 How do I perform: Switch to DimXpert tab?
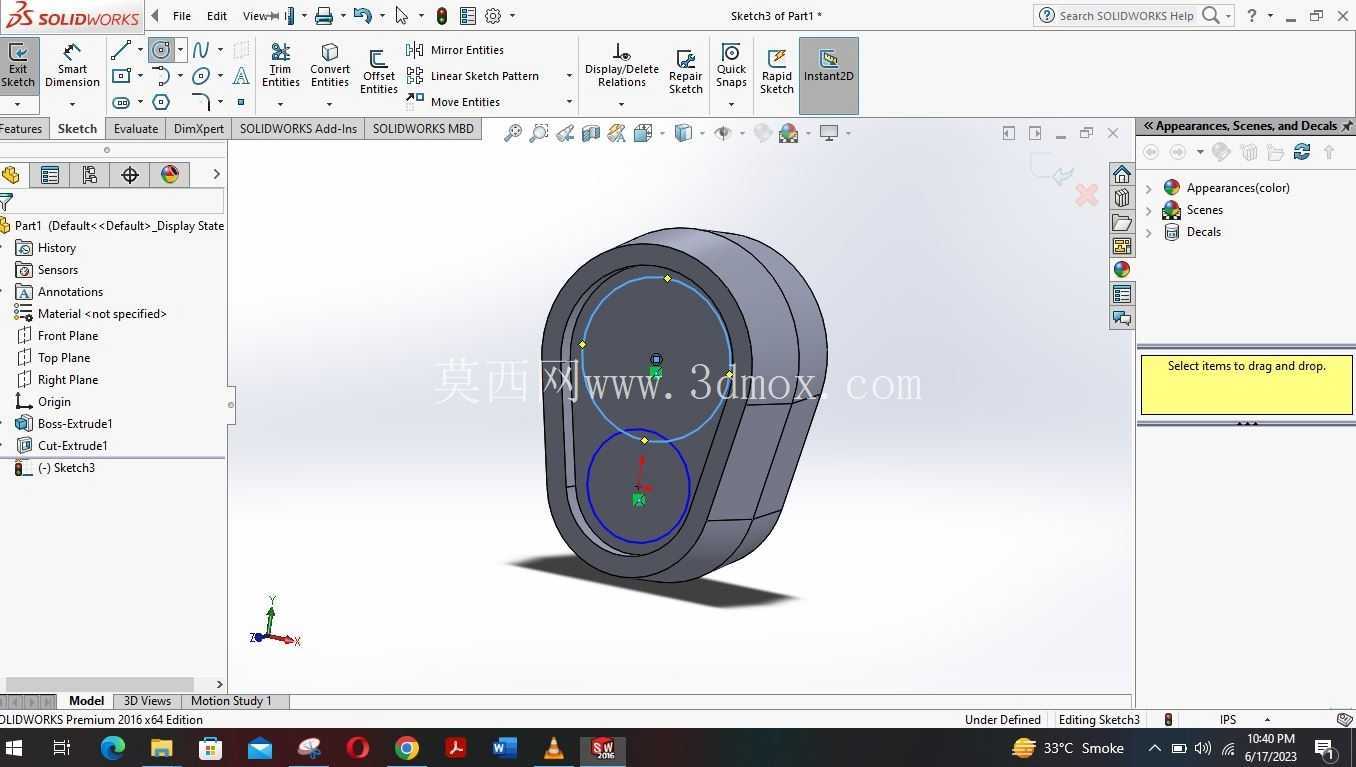coord(199,129)
